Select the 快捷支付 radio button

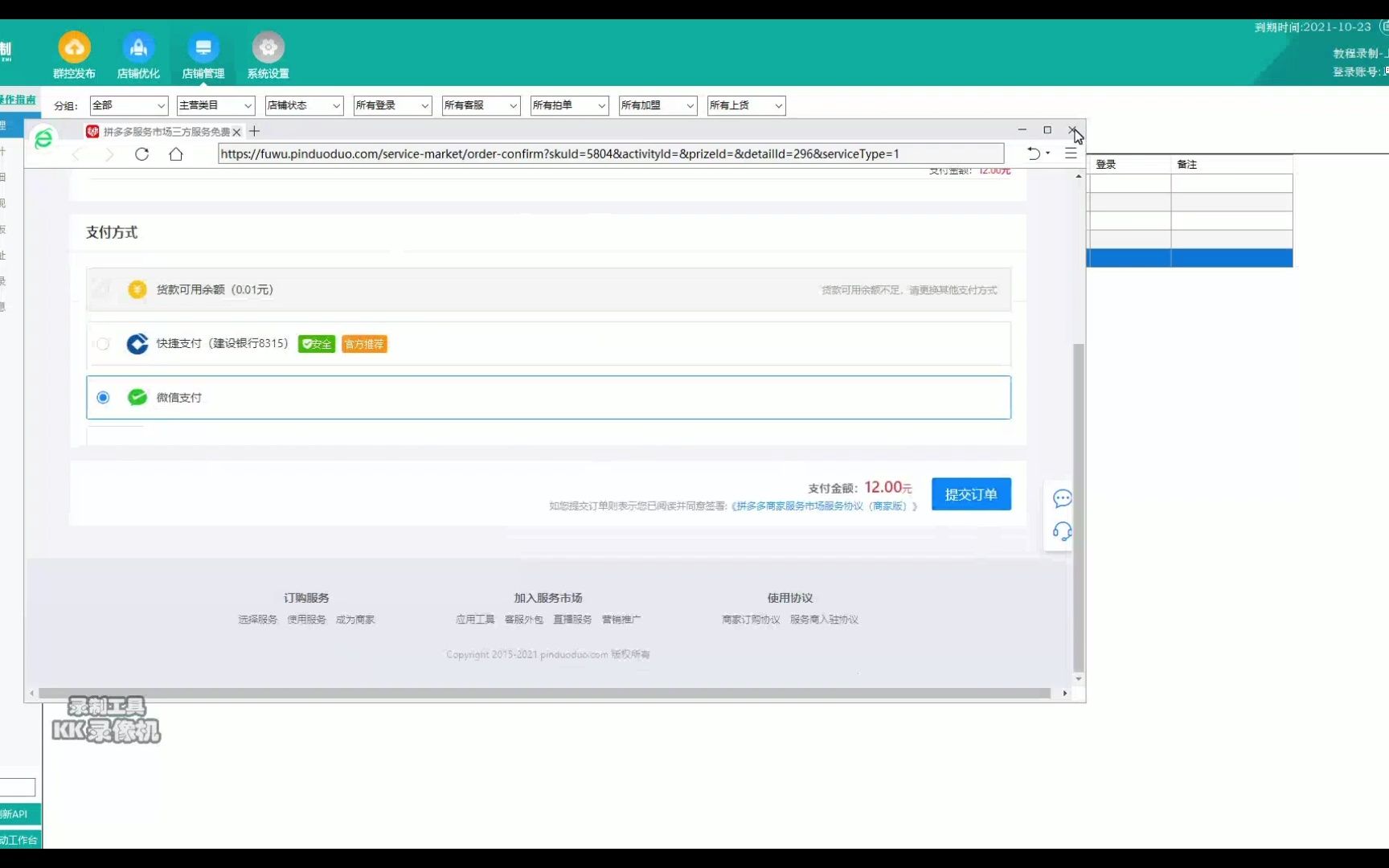(x=103, y=344)
